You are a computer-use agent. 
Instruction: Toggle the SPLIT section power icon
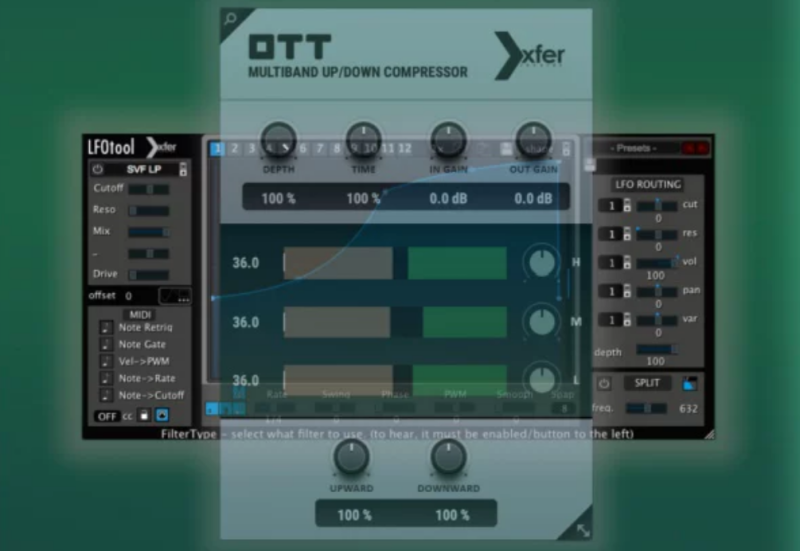[x=604, y=384]
